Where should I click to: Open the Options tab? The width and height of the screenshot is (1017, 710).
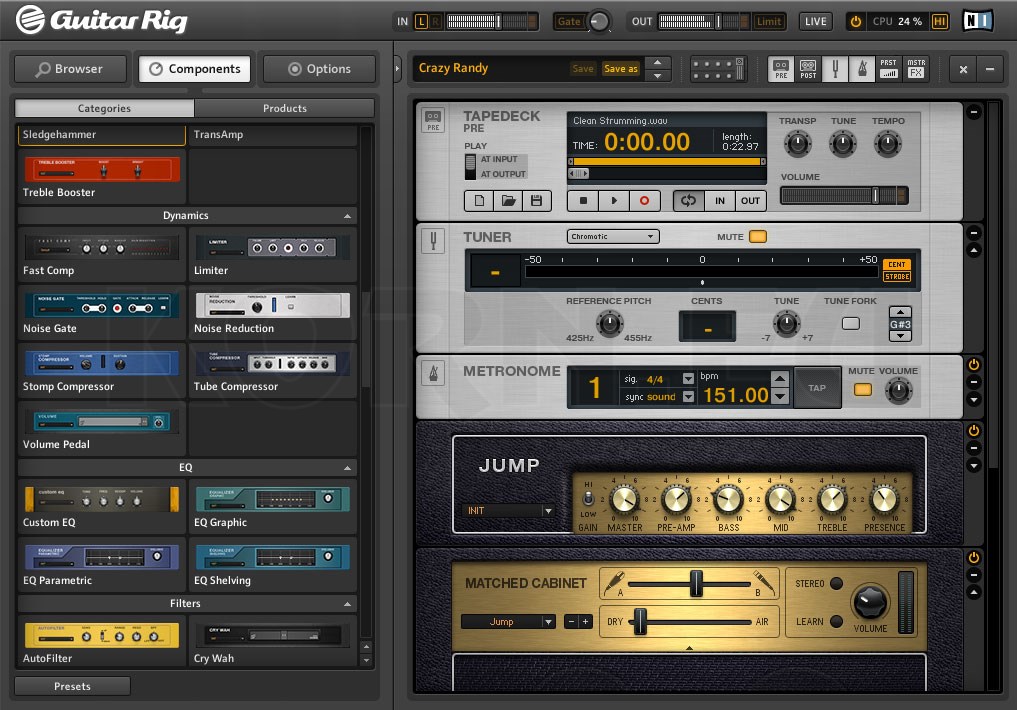319,69
